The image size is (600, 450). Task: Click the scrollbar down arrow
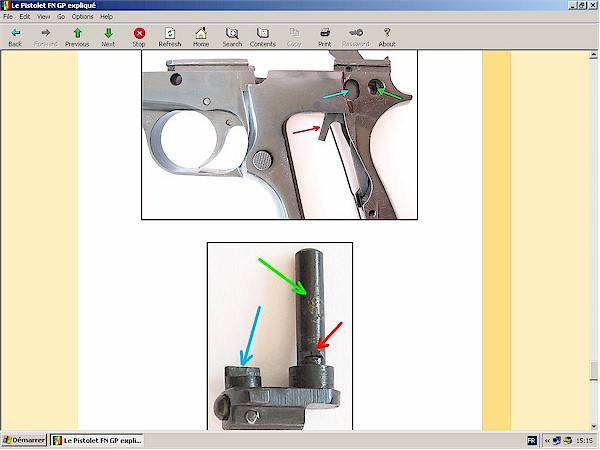[x=593, y=426]
